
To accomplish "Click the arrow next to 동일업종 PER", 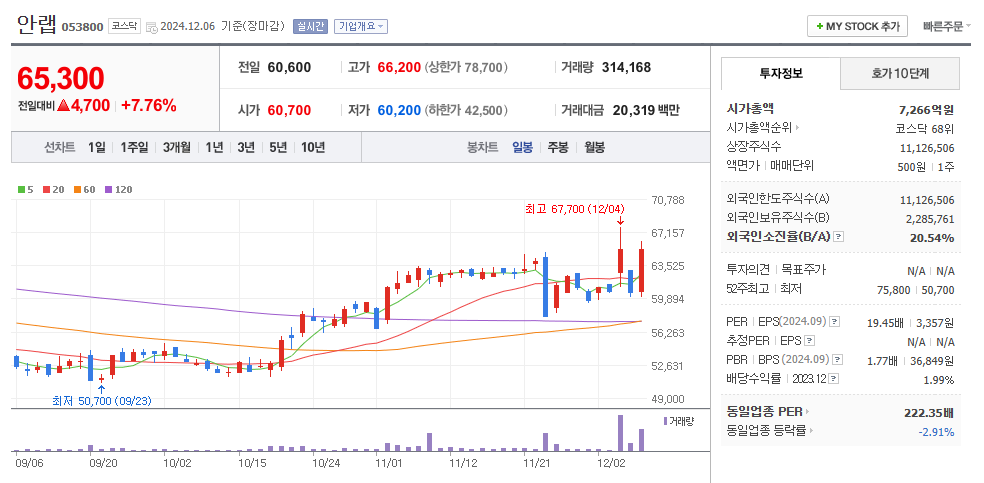I will (808, 412).
